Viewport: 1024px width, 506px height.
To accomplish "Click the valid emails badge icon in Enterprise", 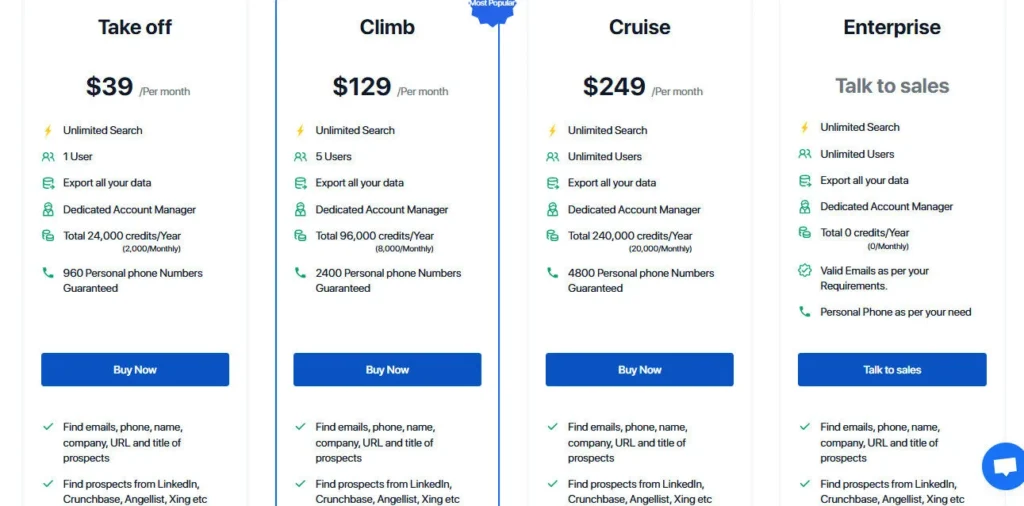I will point(805,271).
